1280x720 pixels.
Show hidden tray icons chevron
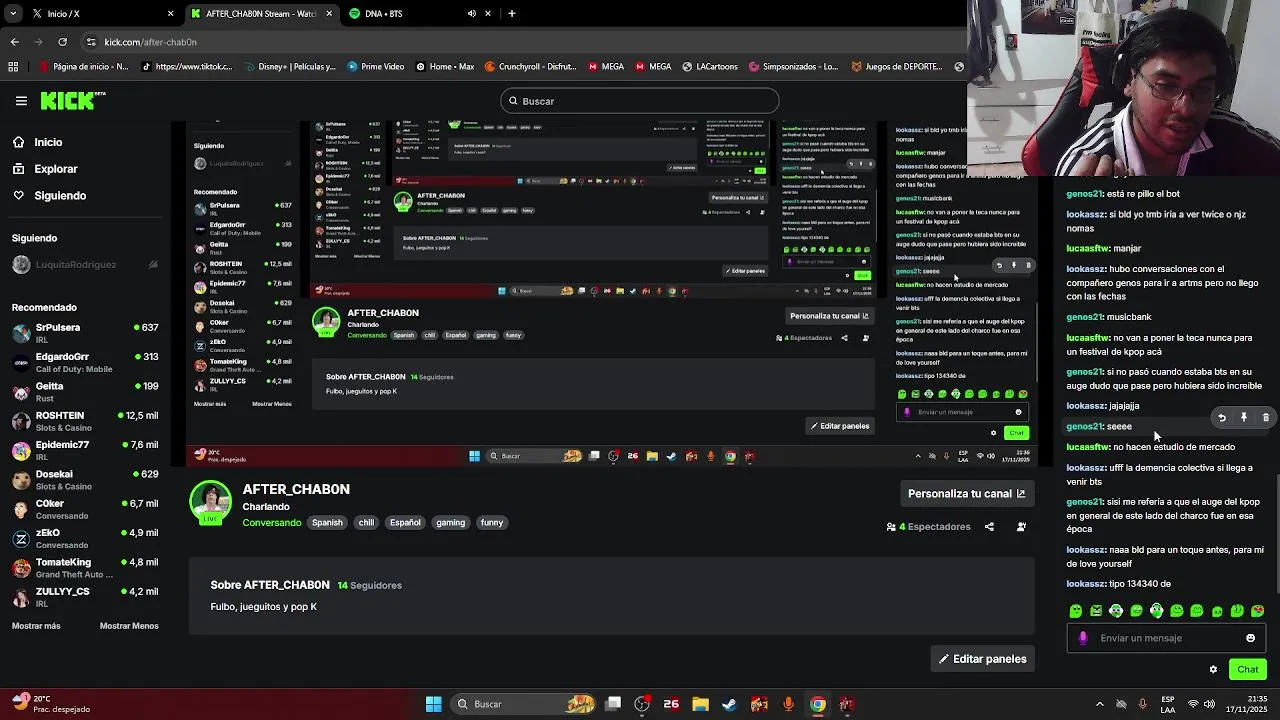[x=1100, y=704]
